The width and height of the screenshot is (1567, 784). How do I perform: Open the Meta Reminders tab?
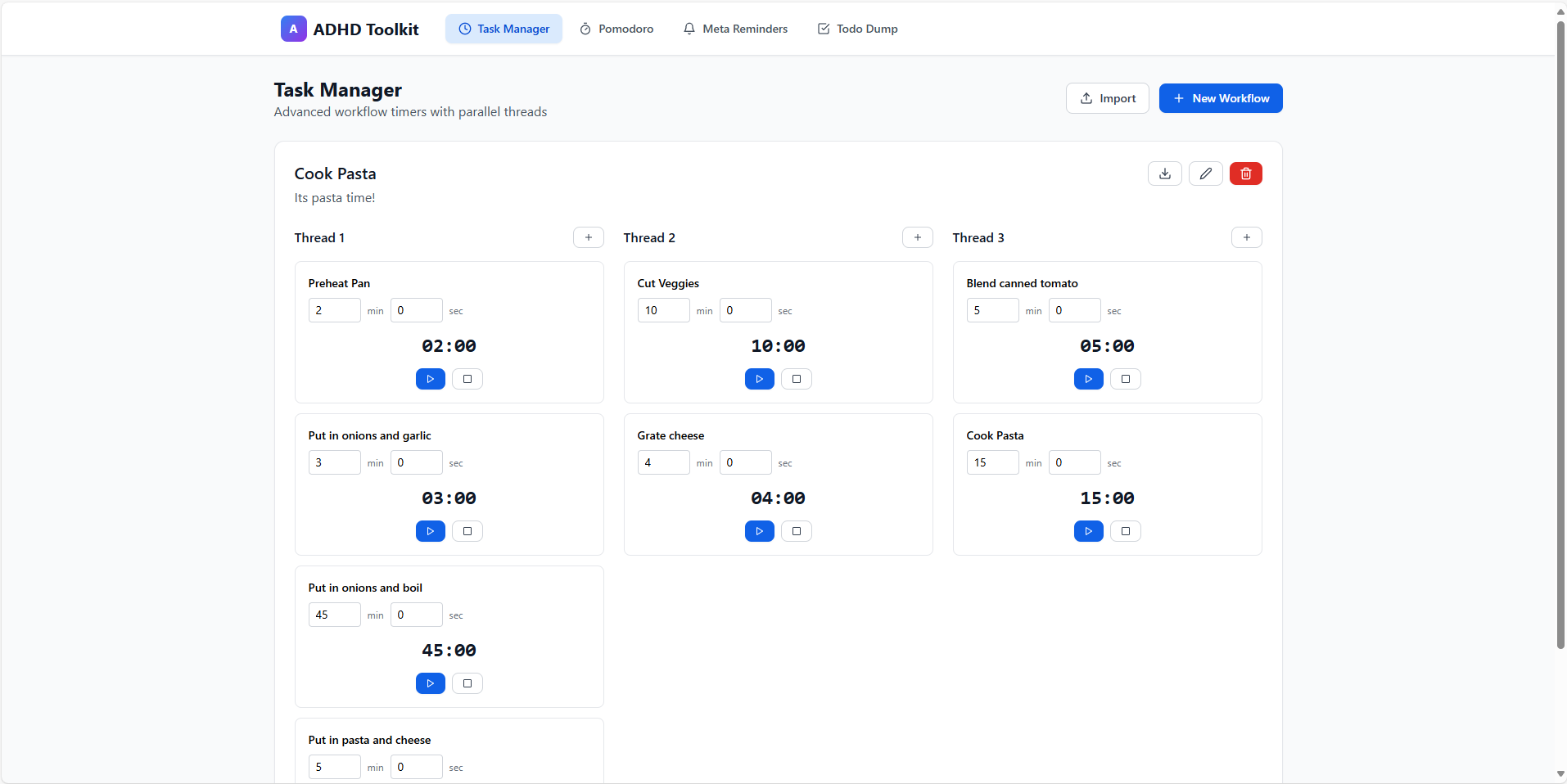pos(735,29)
